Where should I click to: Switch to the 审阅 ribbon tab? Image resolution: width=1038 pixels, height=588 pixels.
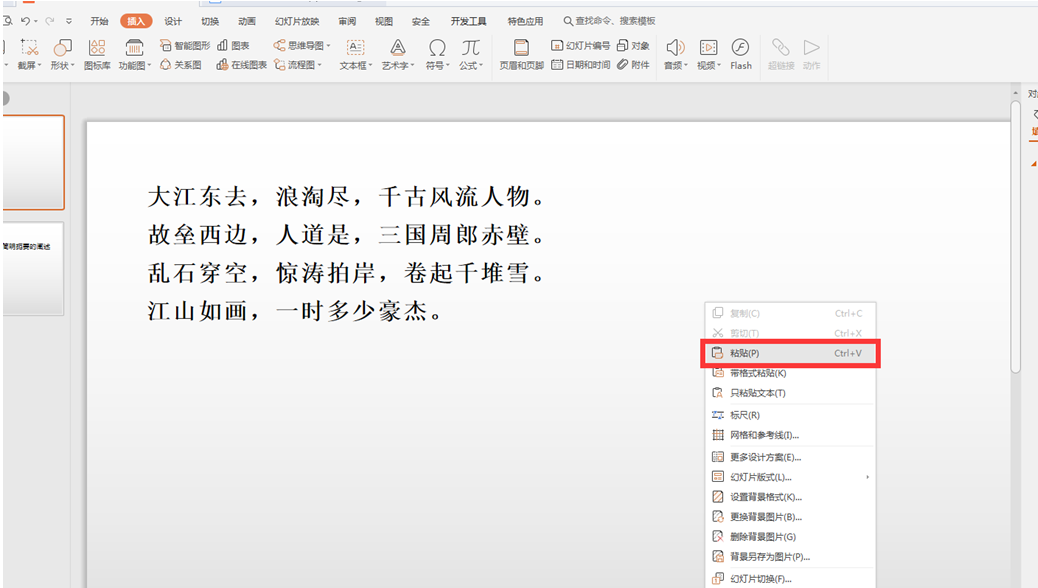click(x=347, y=21)
